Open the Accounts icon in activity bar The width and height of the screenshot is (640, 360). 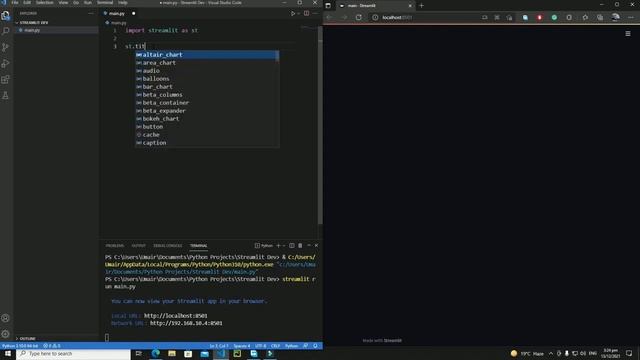(6, 318)
